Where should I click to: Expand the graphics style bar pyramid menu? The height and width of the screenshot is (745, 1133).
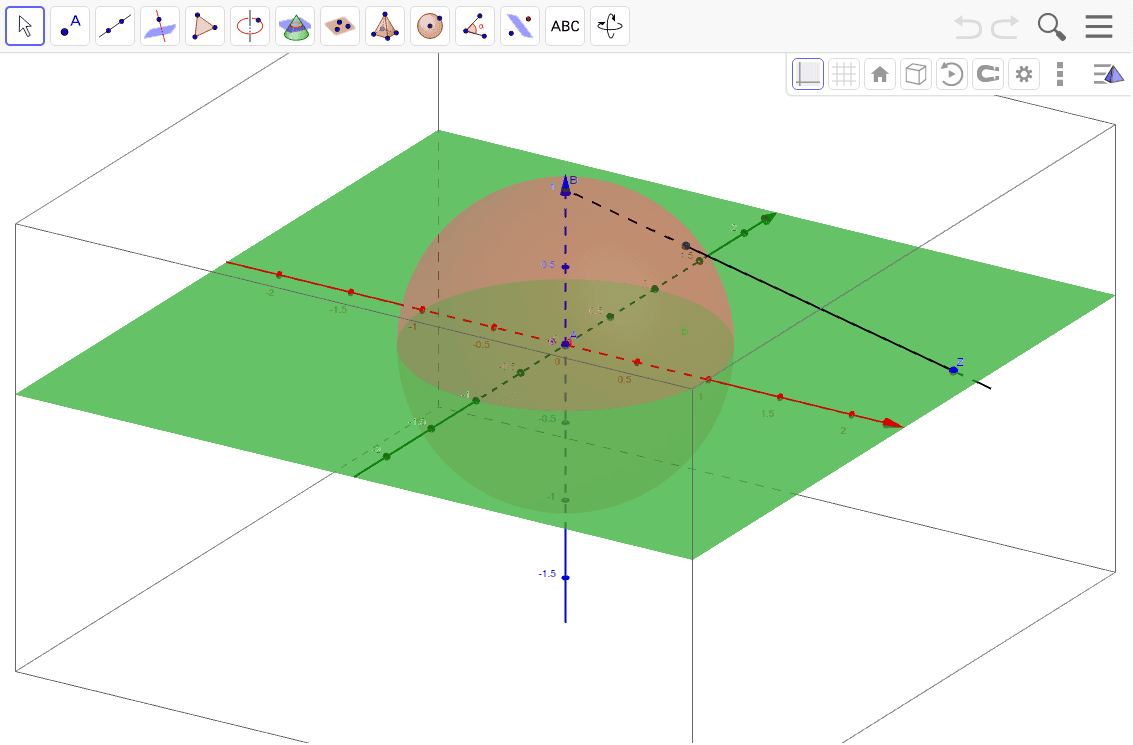pos(1109,73)
